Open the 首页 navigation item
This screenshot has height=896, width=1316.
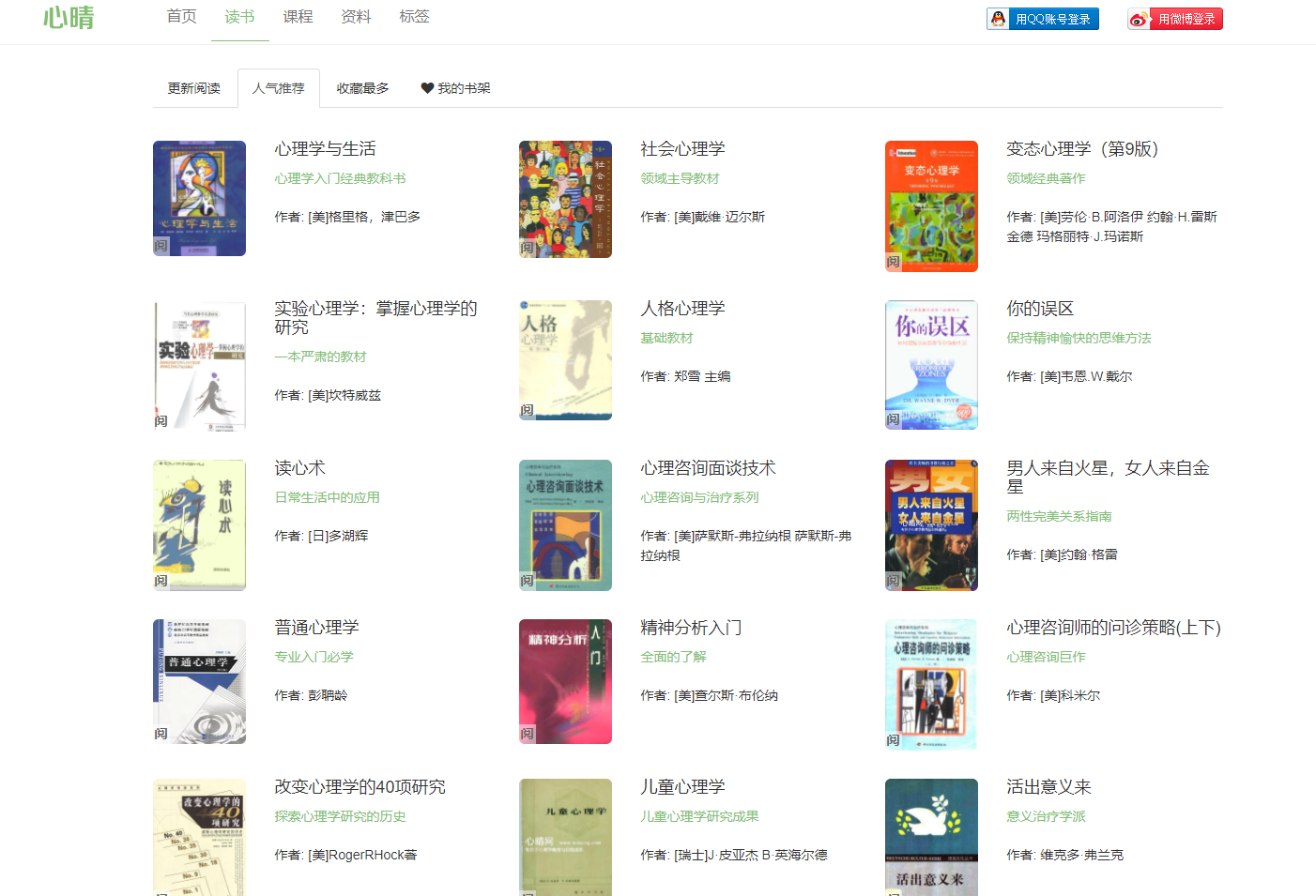[x=181, y=16]
